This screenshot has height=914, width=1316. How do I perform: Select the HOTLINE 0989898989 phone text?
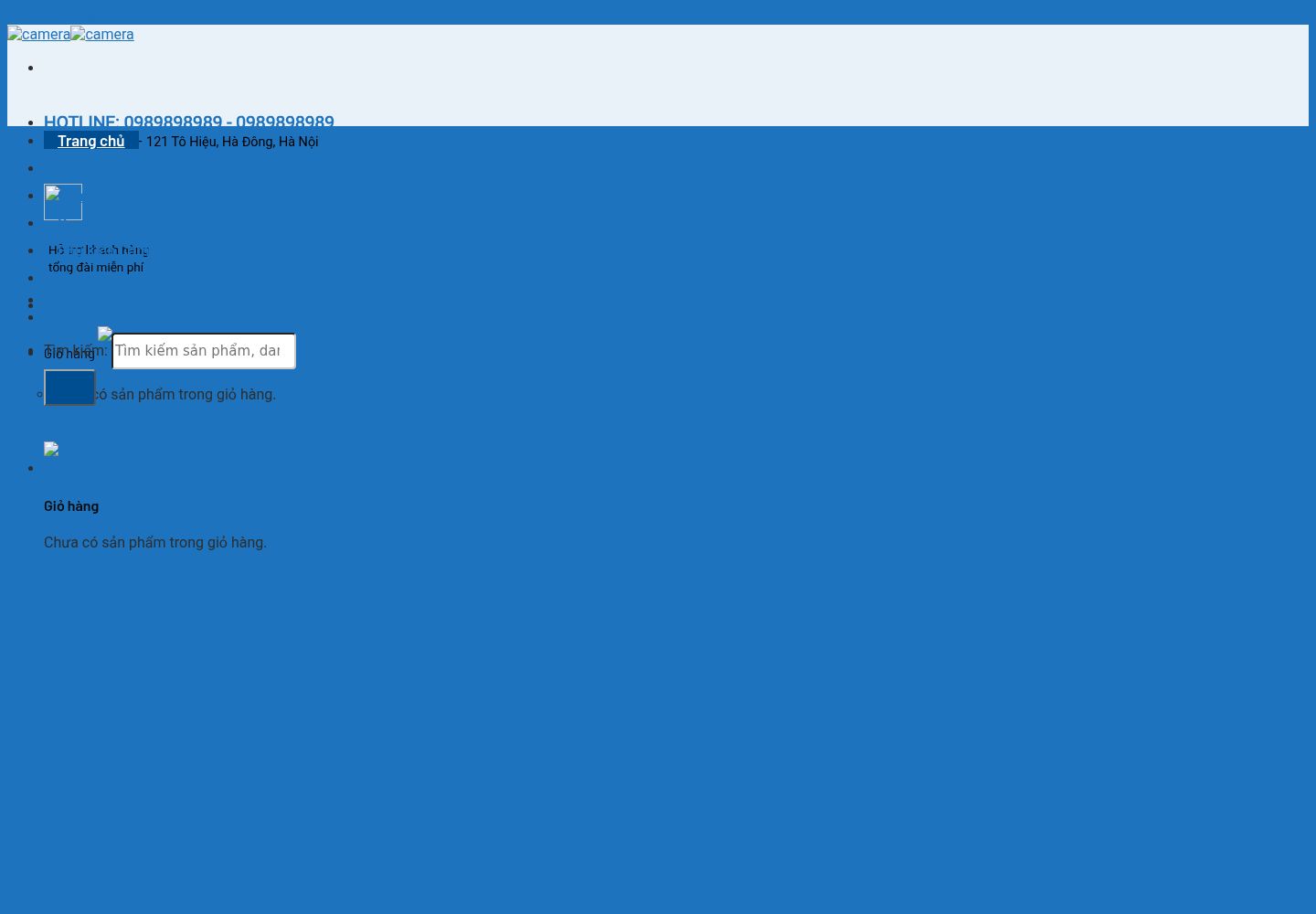coord(189,122)
